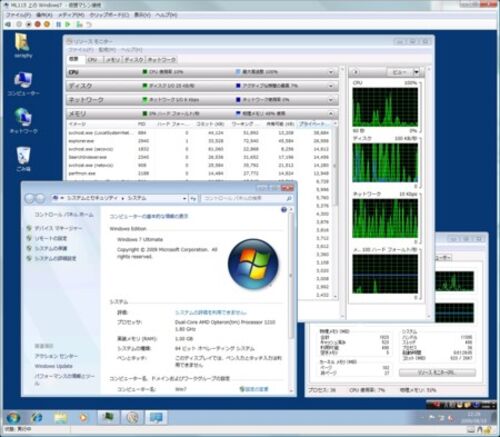Image resolution: width=500 pixels, height=437 pixels.
Task: Open the breadcrumb root dropdown arrow
Action: pos(62,198)
